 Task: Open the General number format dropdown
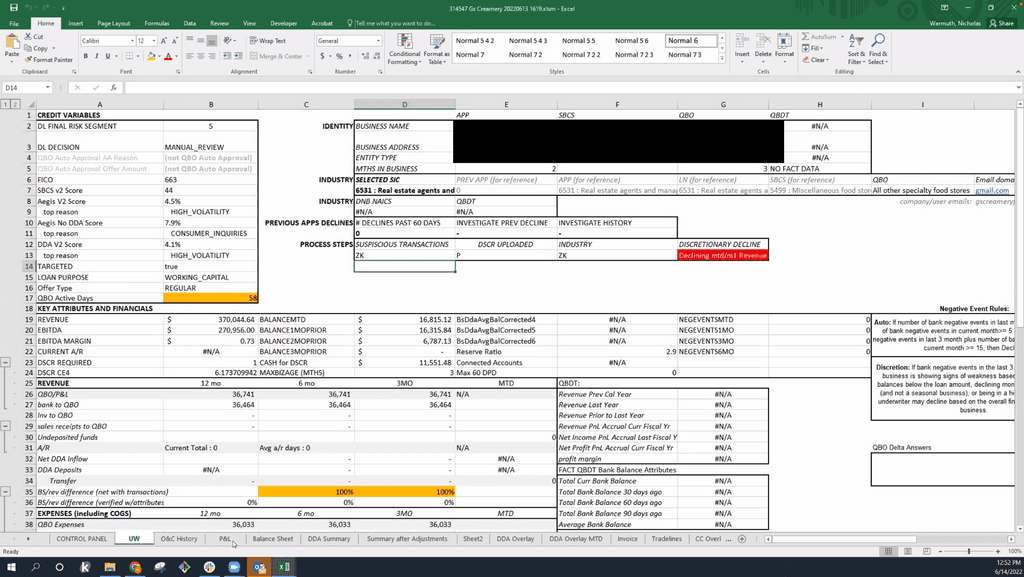[378, 40]
